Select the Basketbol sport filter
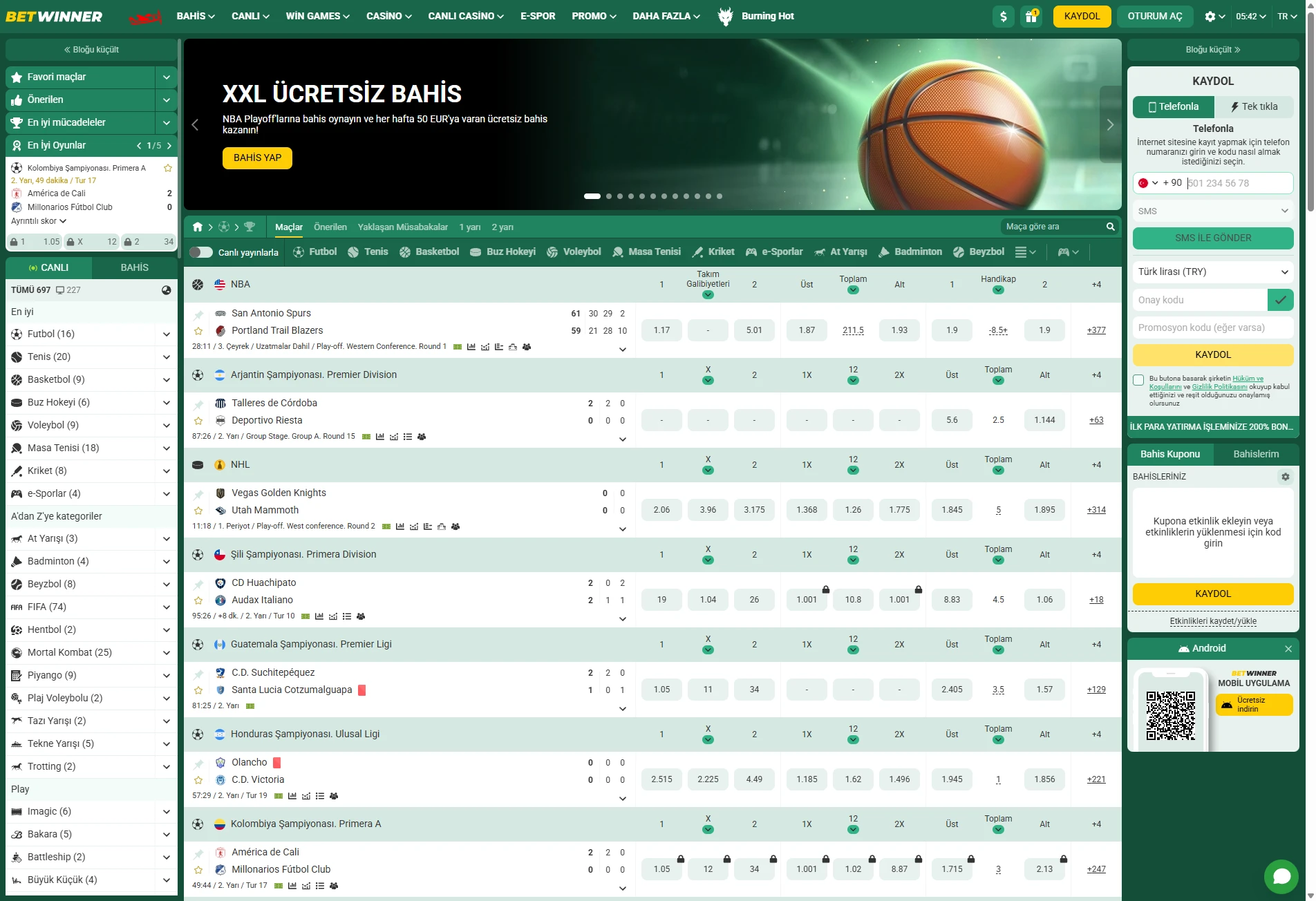Screen dimensions: 1316x901 [x=429, y=252]
